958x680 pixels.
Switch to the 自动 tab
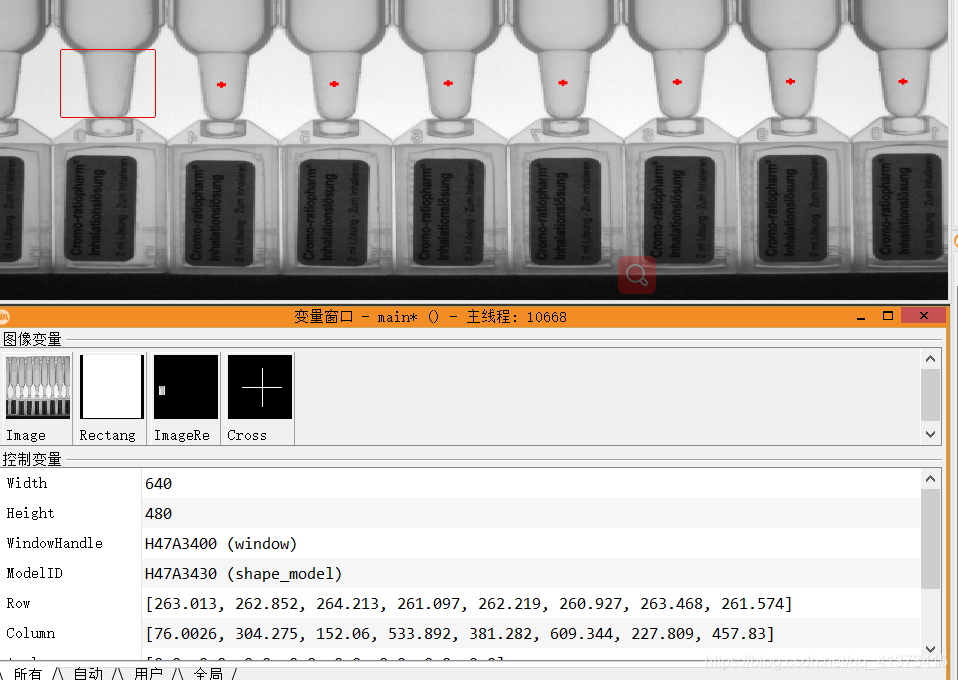click(x=88, y=673)
